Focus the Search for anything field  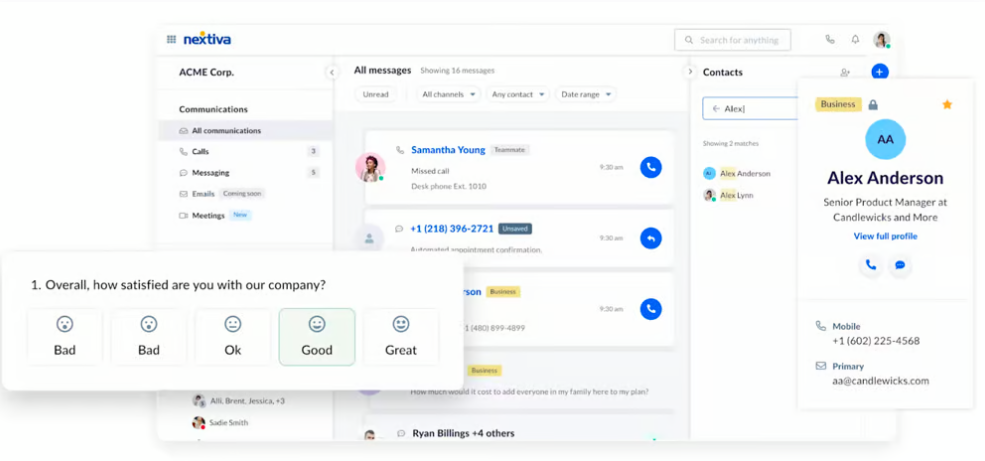[x=732, y=40]
